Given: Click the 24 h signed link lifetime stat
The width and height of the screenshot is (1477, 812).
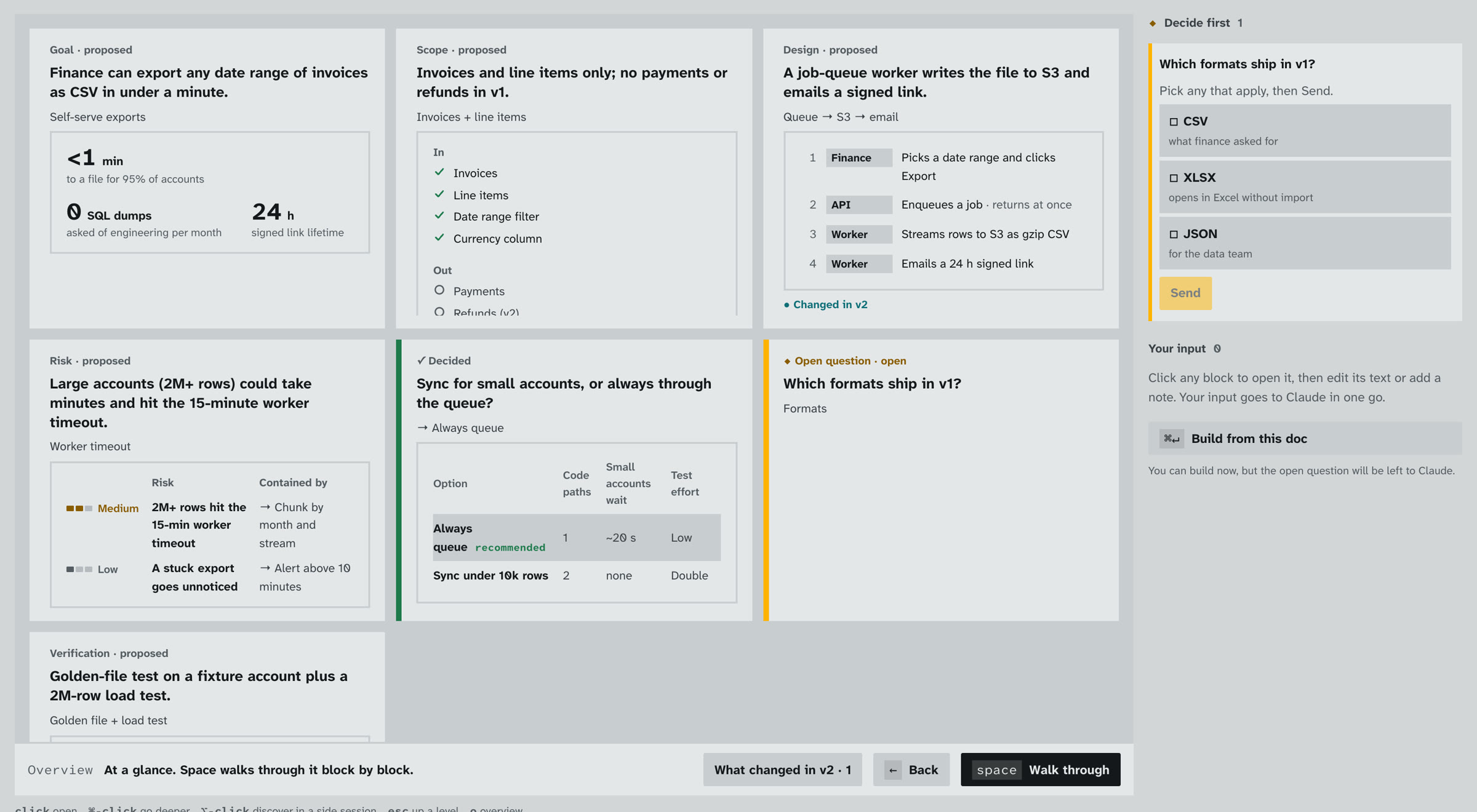Looking at the screenshot, I should 297,220.
